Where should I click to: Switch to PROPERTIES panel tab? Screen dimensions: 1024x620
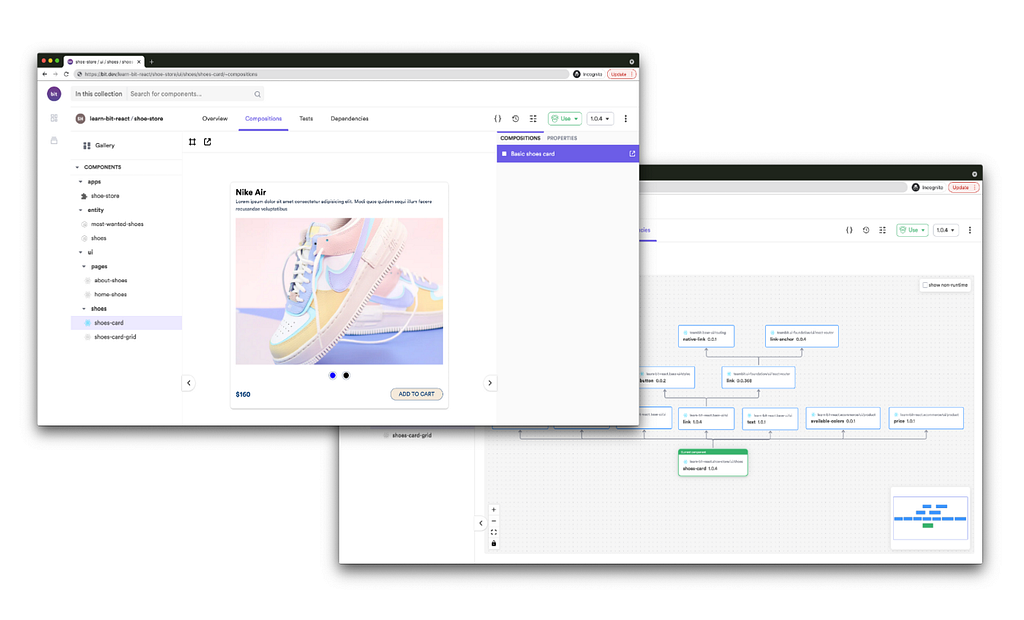pyautogui.click(x=562, y=139)
